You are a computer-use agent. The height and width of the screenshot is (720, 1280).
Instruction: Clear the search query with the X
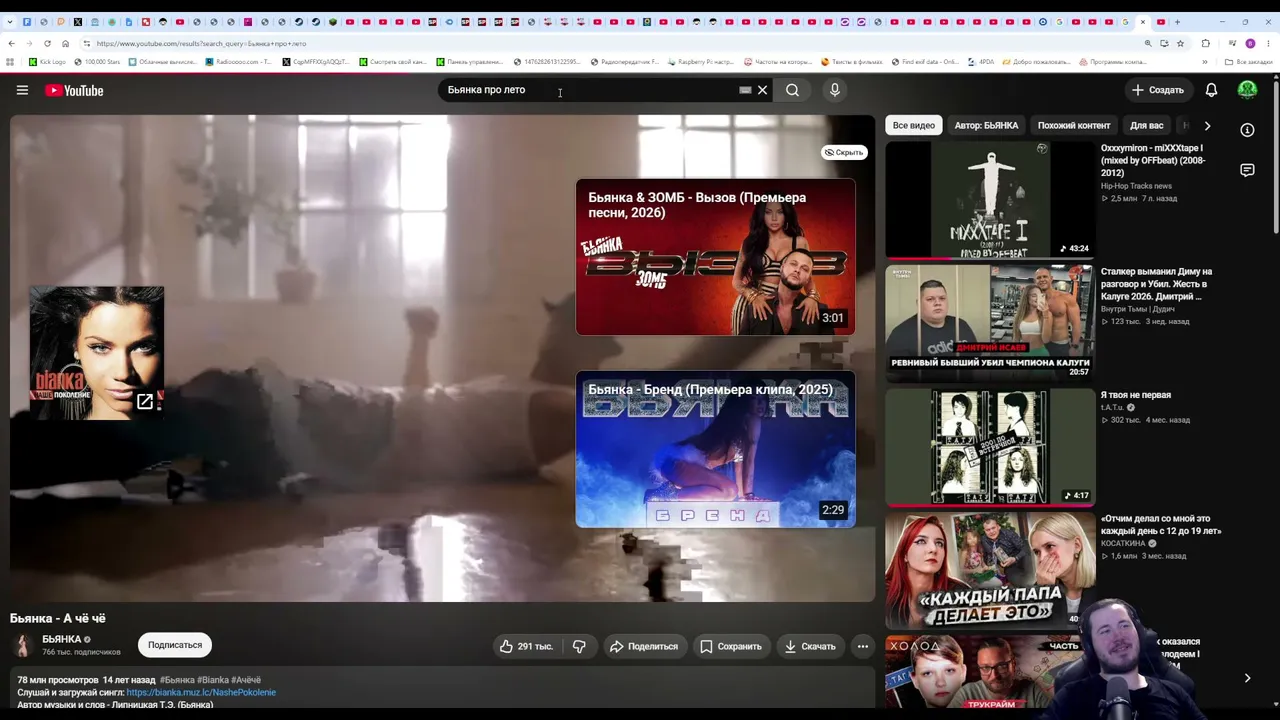(x=762, y=90)
